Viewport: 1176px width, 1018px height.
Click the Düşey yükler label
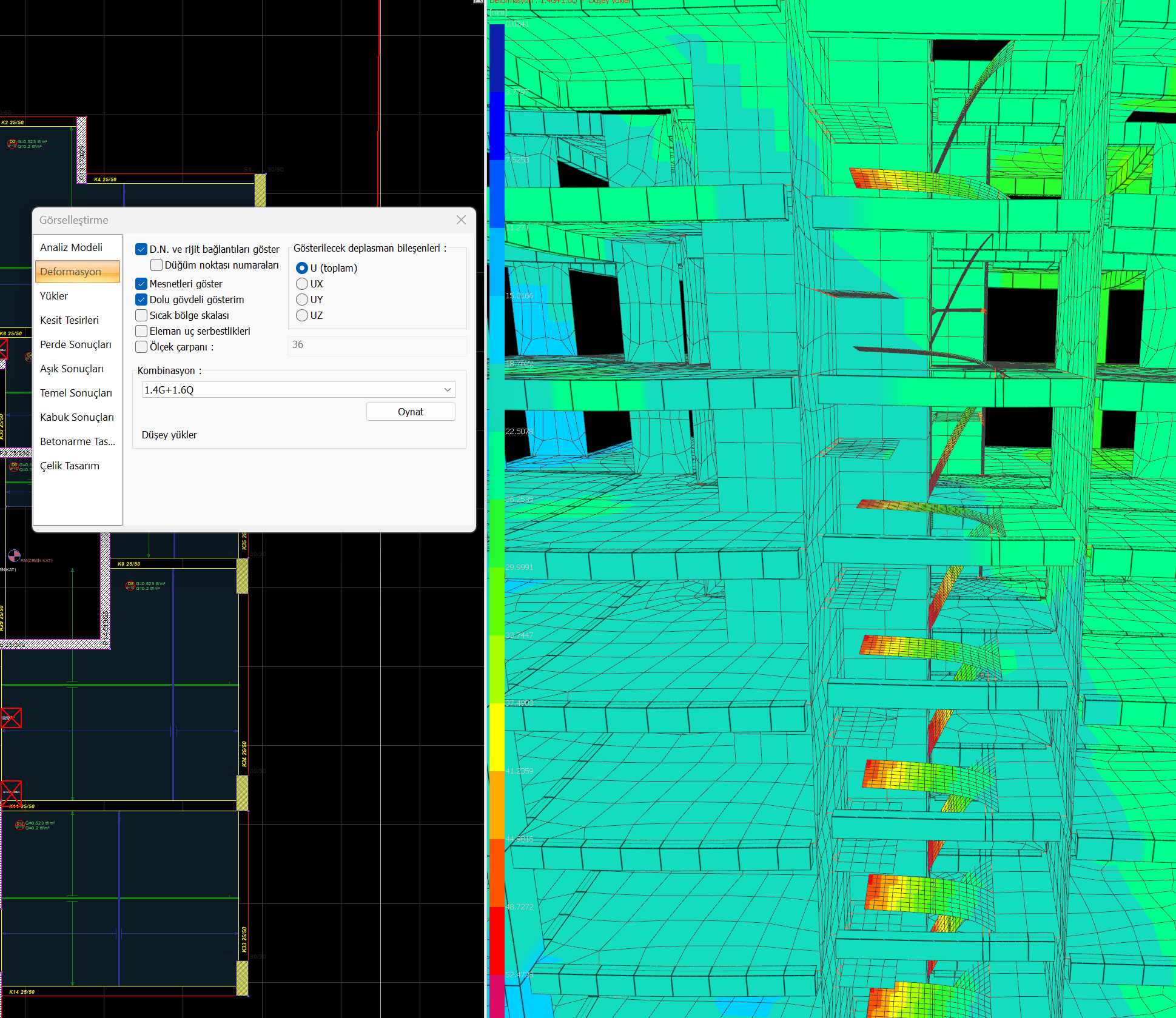[x=169, y=435]
